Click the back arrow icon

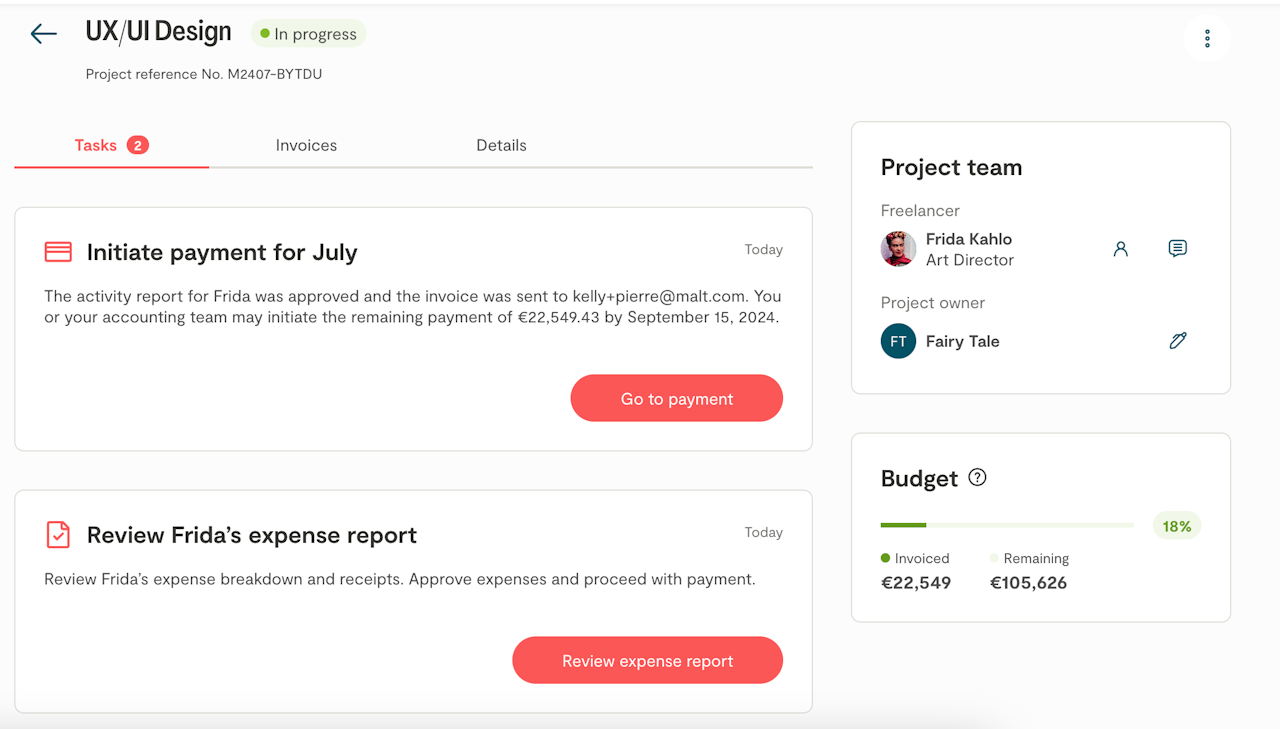(43, 34)
